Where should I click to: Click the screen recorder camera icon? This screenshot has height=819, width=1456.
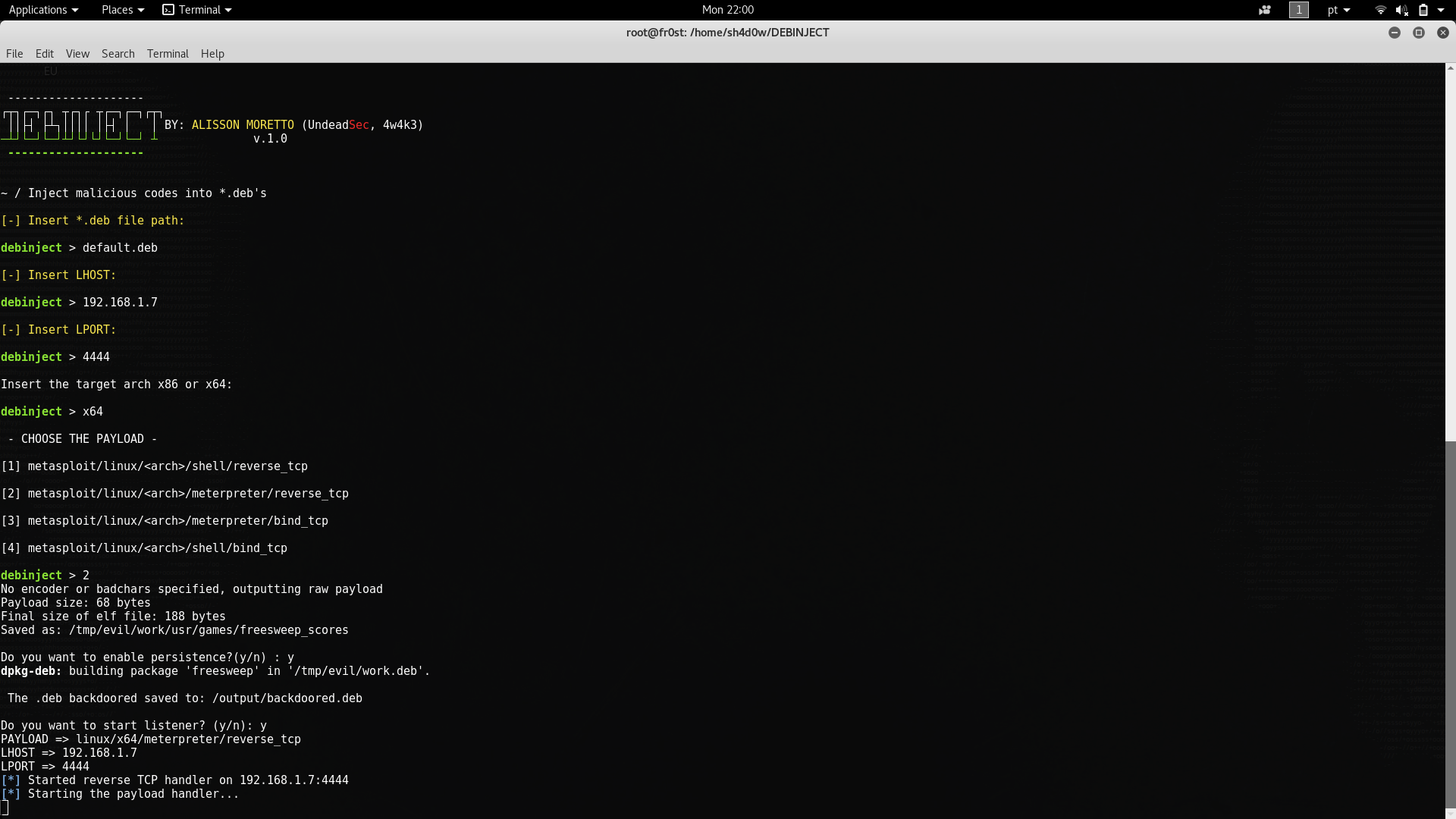coord(1264,10)
